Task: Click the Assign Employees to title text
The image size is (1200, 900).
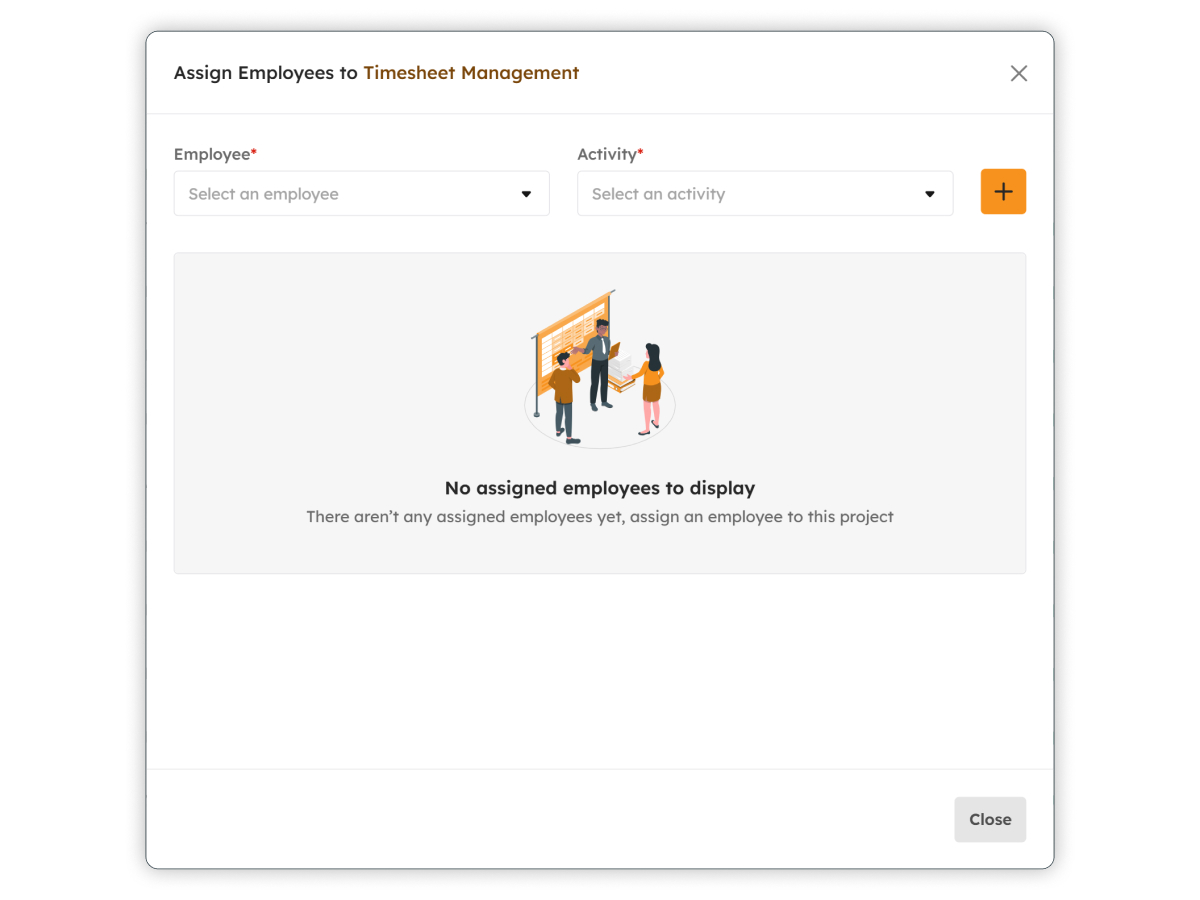Action: [266, 73]
